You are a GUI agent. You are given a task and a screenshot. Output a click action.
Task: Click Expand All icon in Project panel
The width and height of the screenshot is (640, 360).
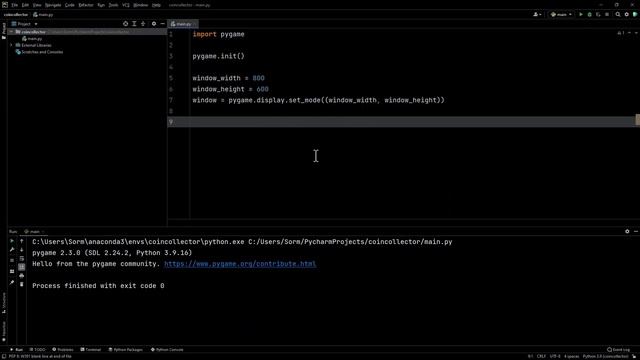click(134, 24)
